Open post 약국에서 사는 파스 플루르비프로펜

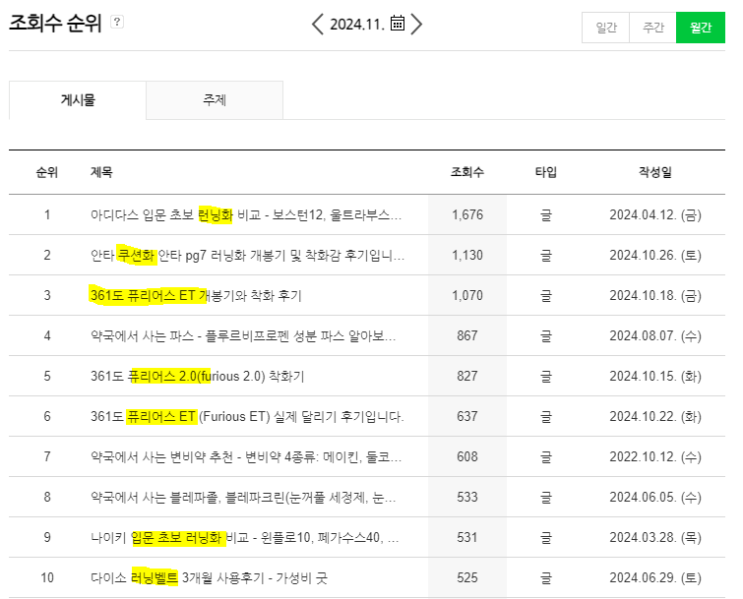(243, 336)
